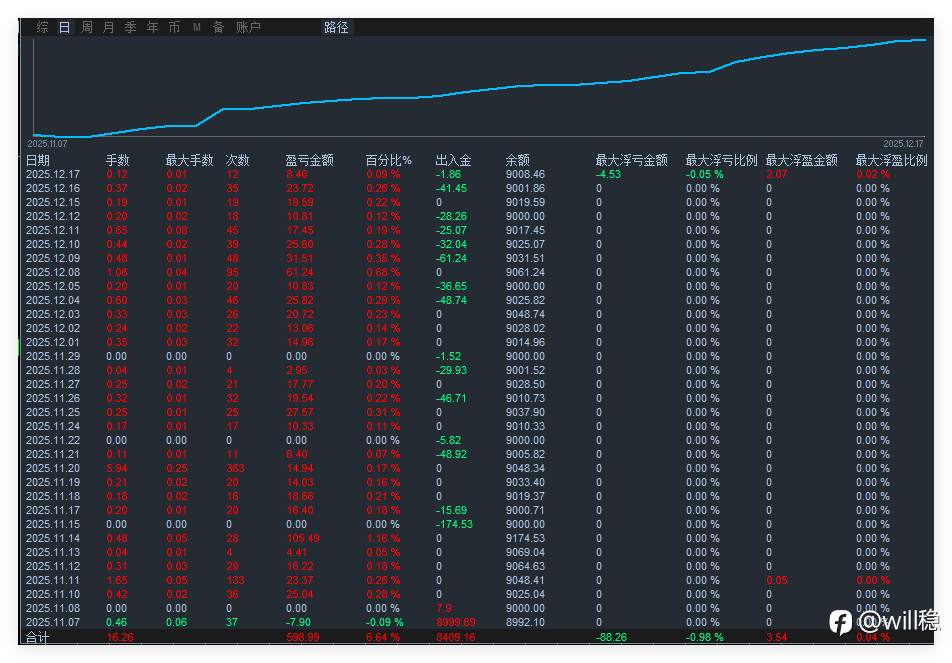Click the withdrawal value -174.53
The image size is (952, 663).
tap(454, 524)
